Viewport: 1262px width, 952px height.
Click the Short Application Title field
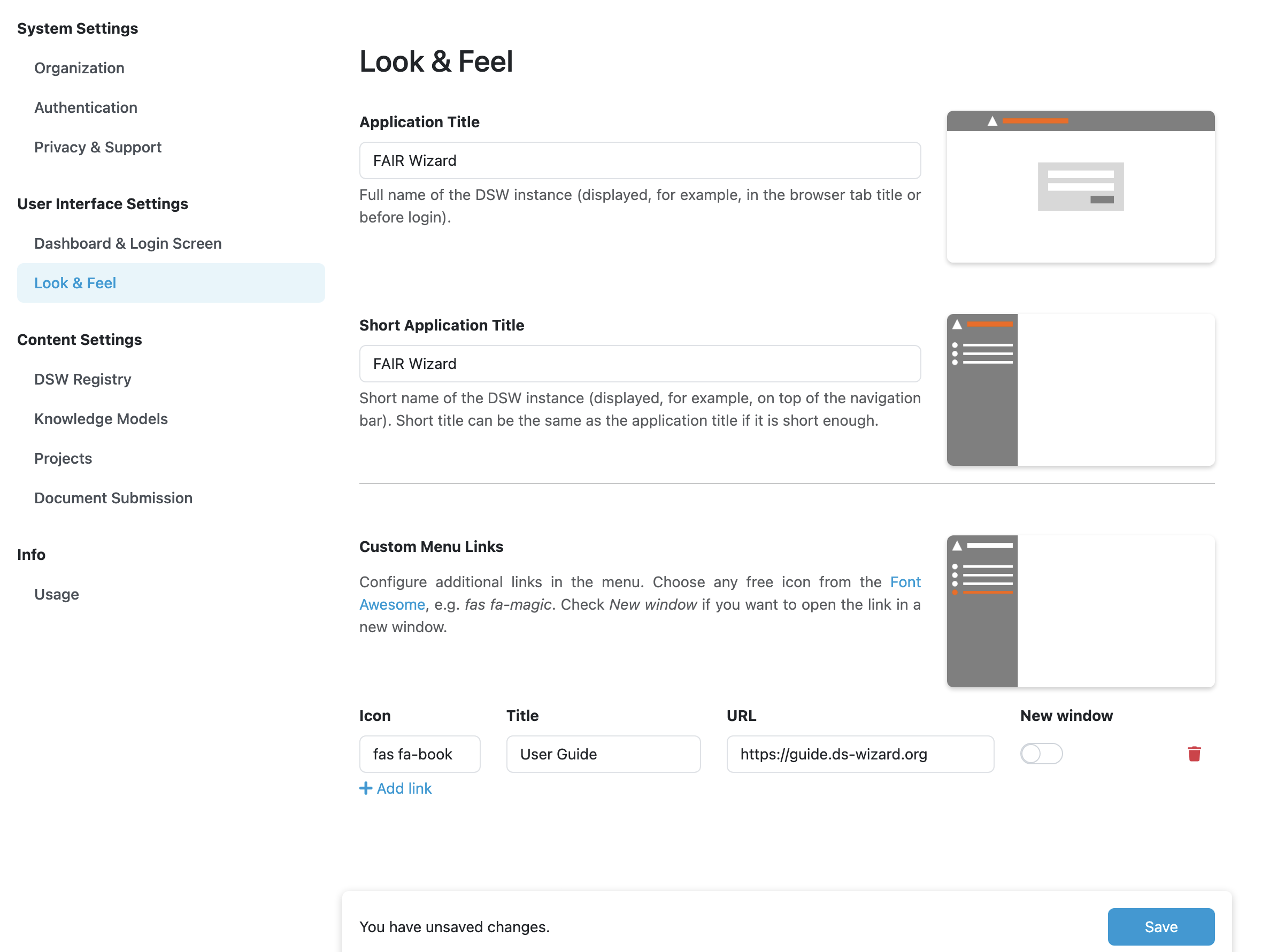point(640,364)
